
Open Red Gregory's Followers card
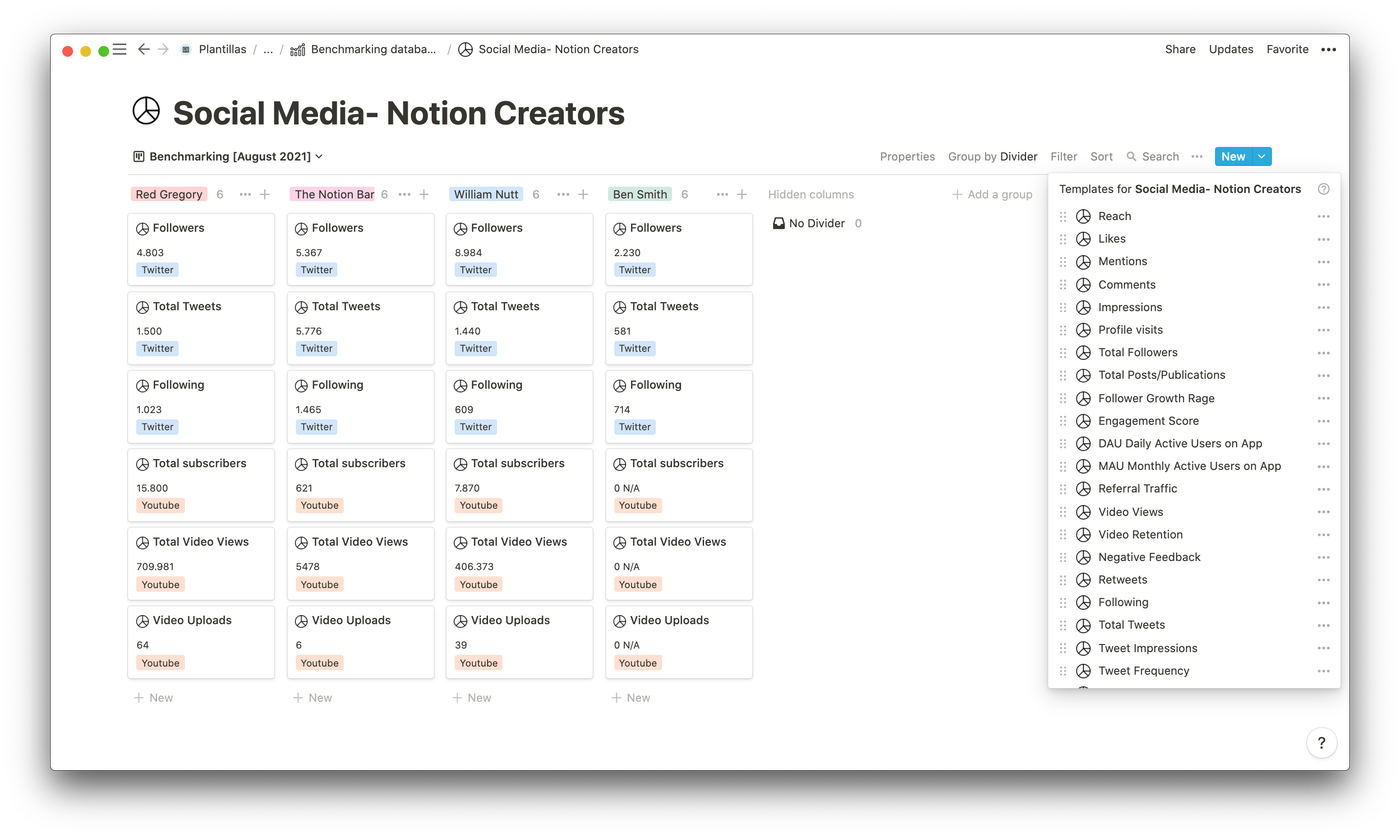[x=201, y=249]
